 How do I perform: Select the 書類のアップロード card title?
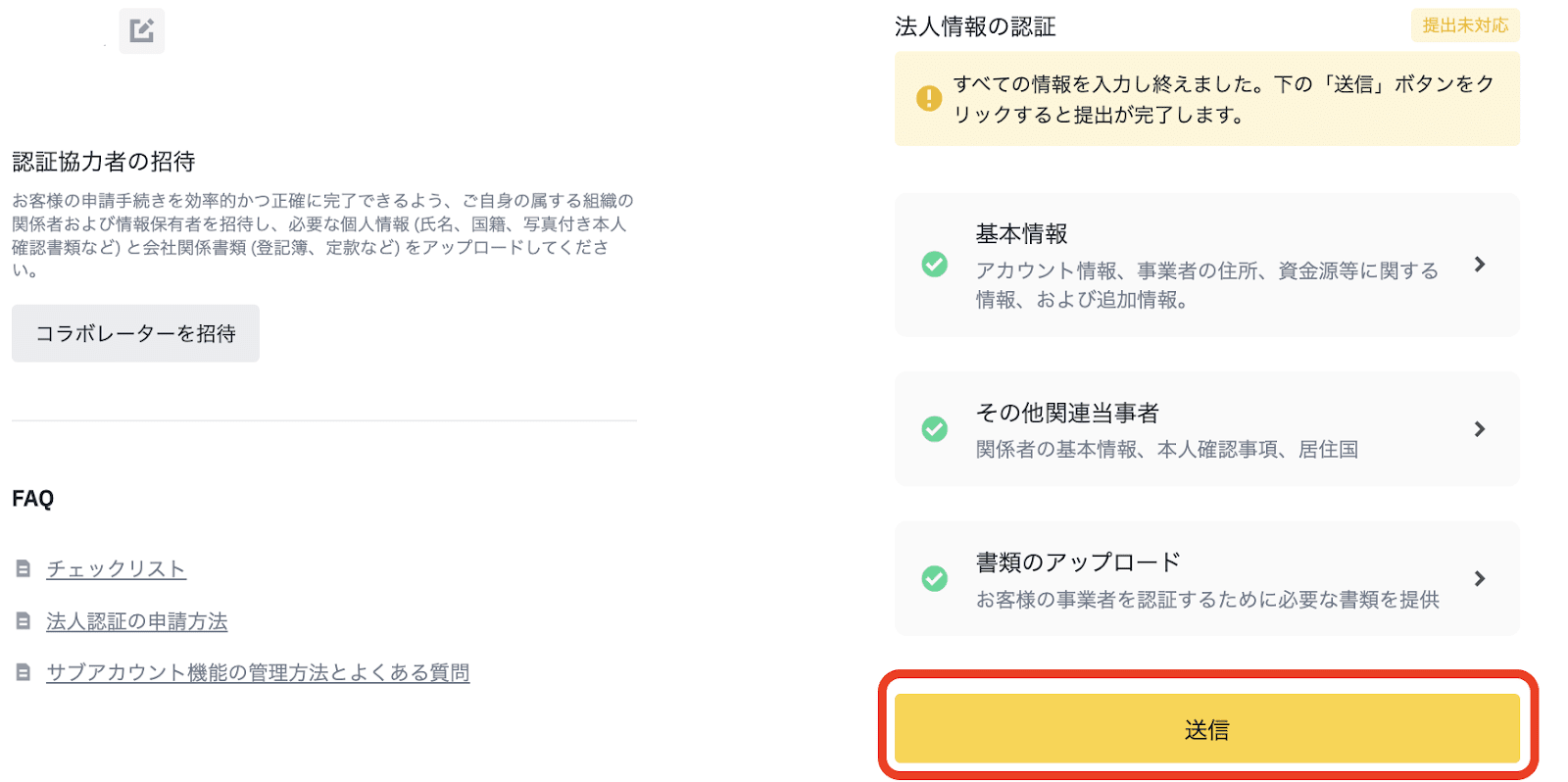click(x=1077, y=562)
